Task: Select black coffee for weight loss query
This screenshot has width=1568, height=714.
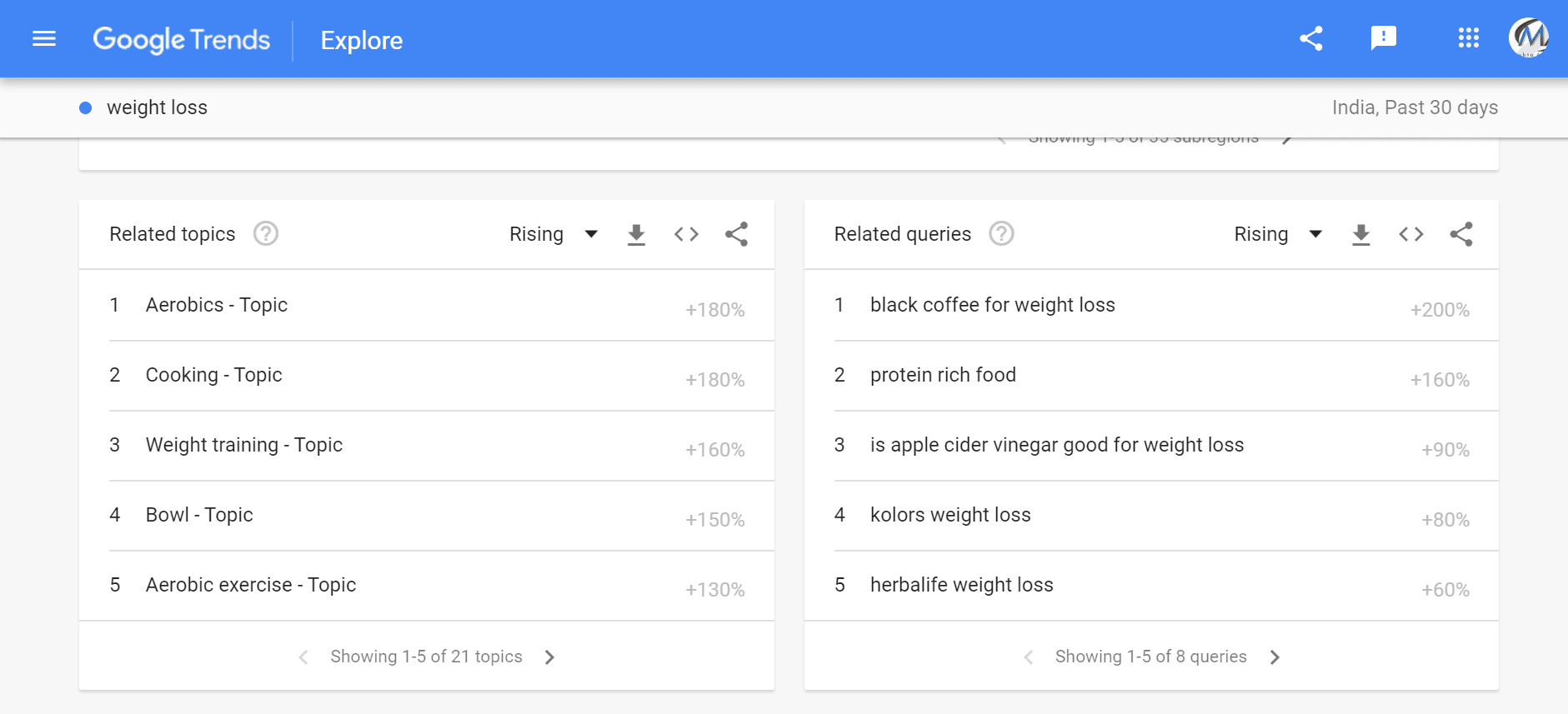Action: point(992,305)
